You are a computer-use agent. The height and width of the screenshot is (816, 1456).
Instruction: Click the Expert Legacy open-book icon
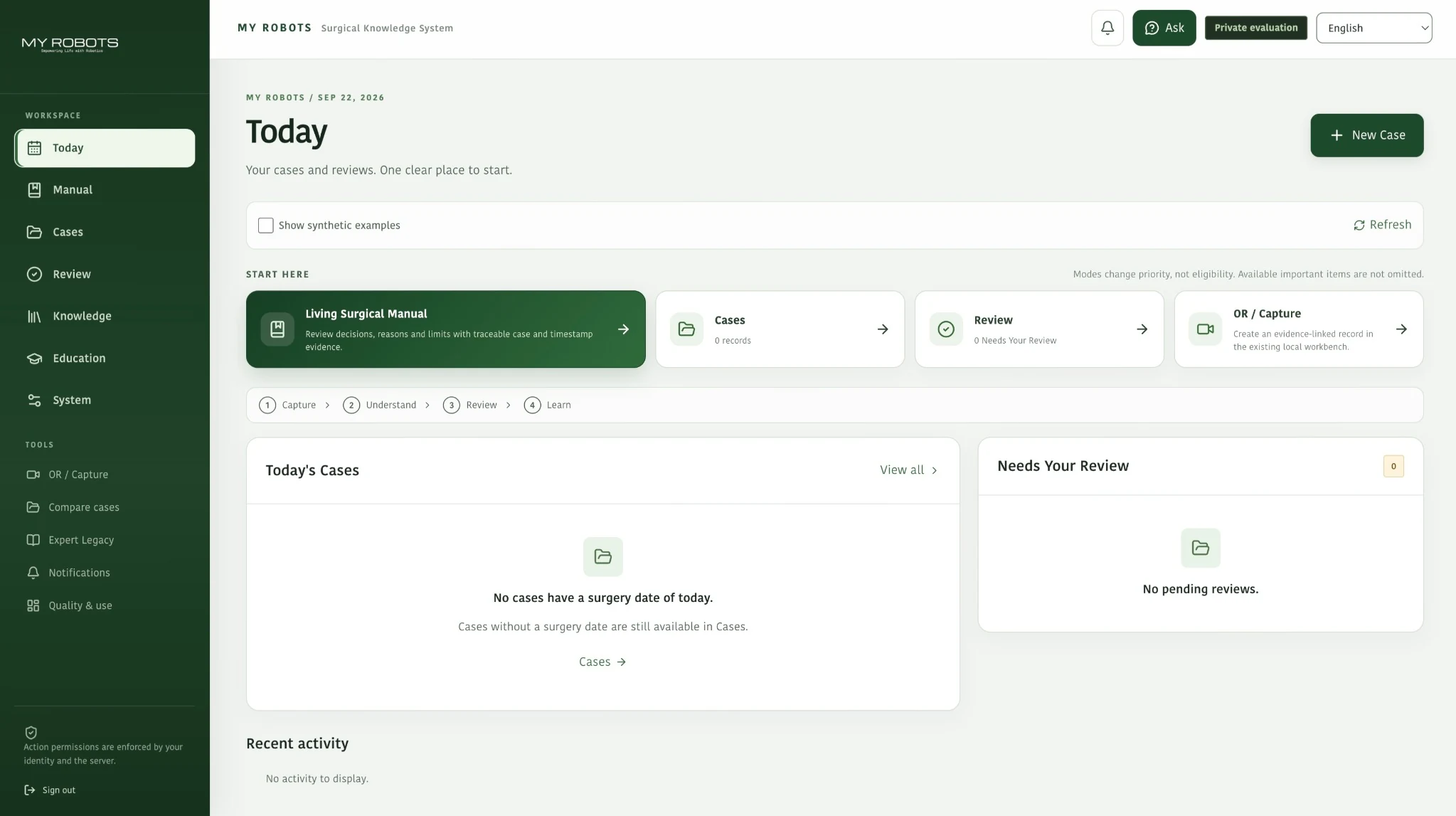pyautogui.click(x=33, y=540)
